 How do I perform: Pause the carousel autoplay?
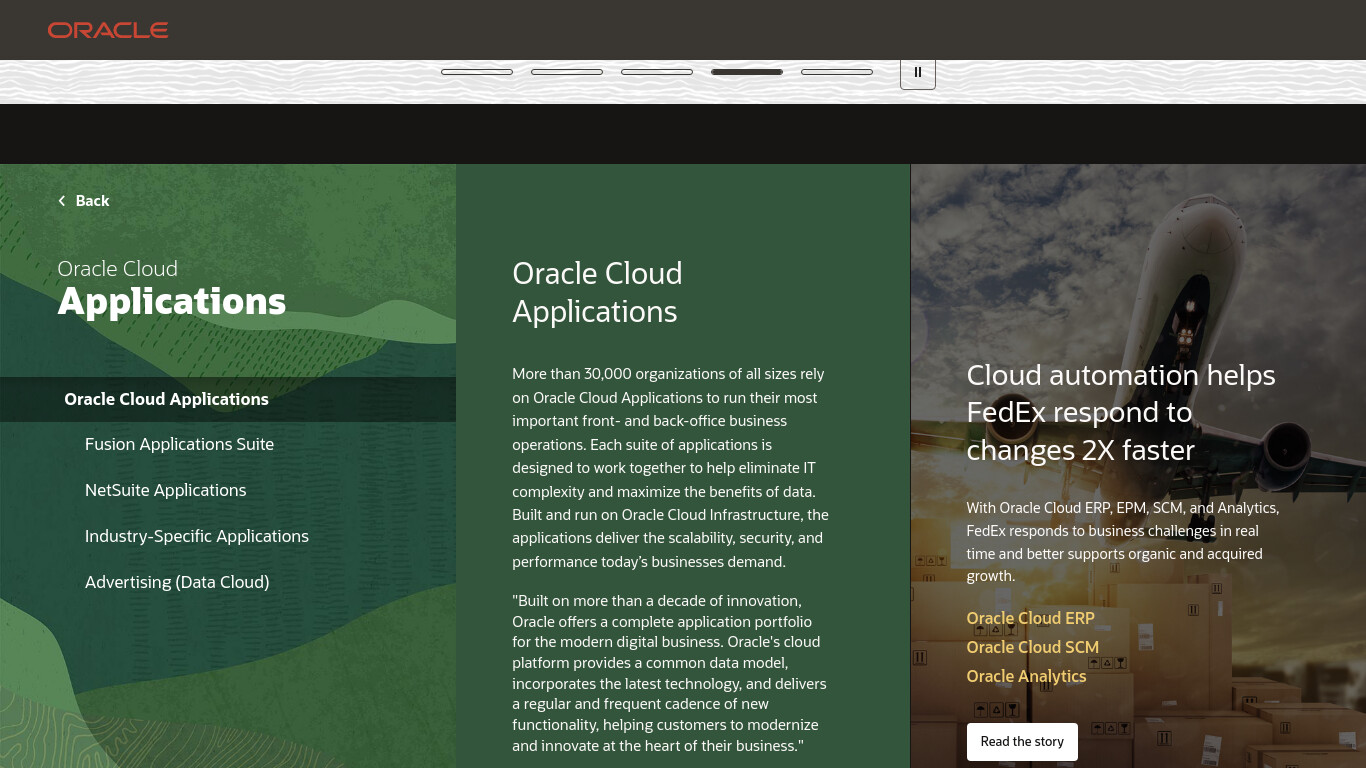[x=918, y=73]
